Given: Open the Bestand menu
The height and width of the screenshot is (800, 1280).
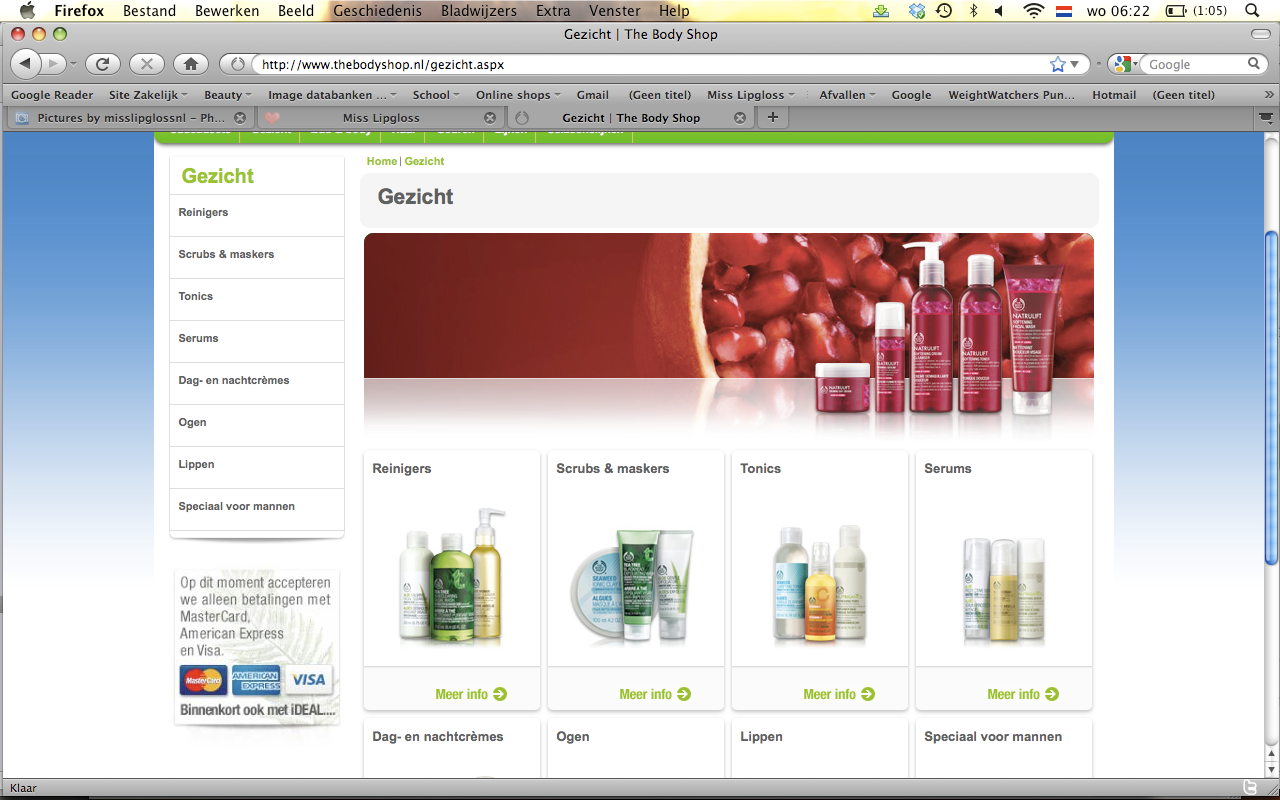Looking at the screenshot, I should pos(149,11).
